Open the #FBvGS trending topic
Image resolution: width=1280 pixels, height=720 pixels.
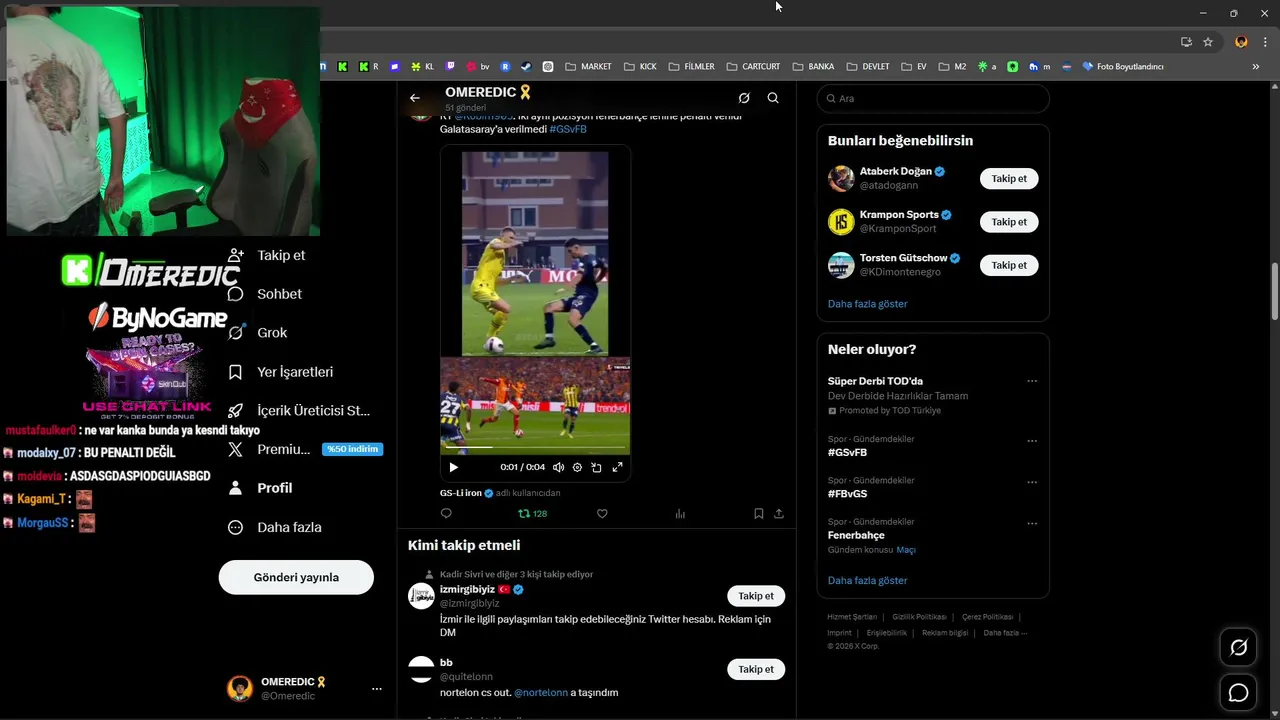tap(847, 494)
